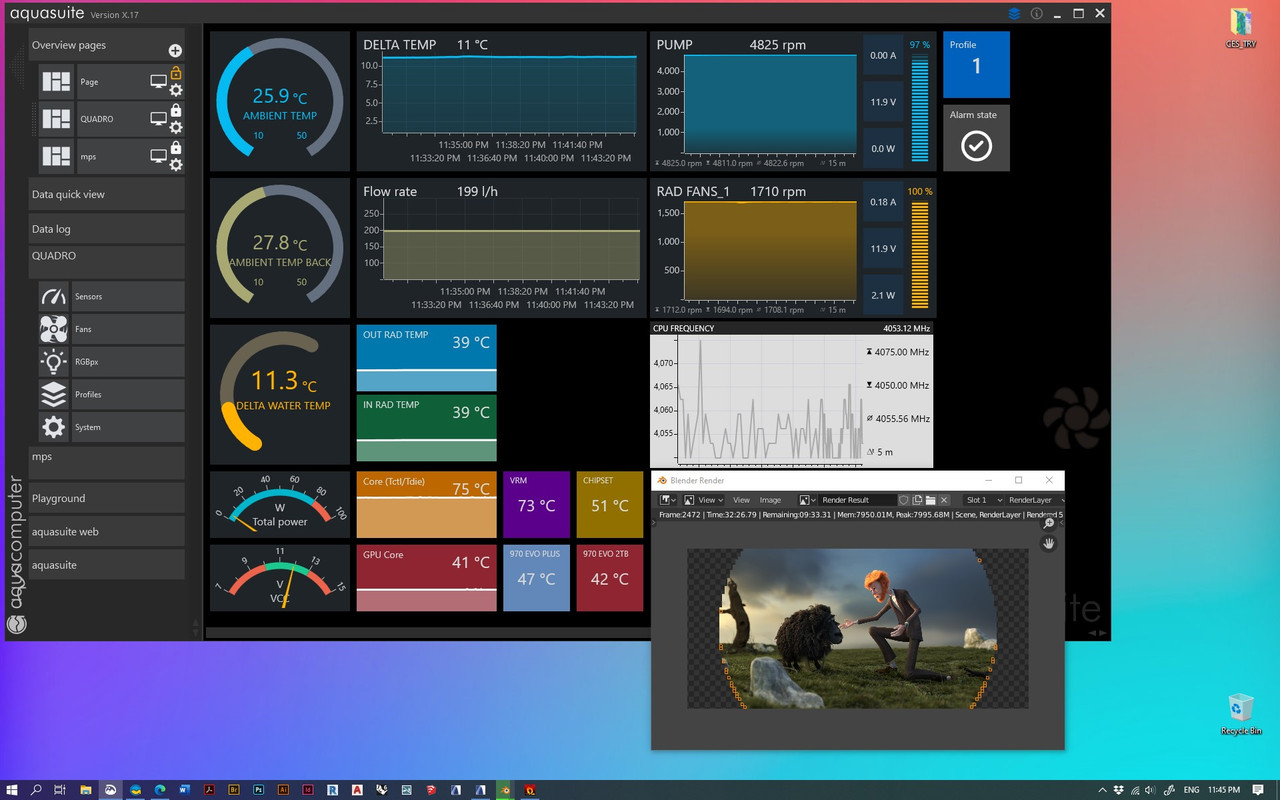Open the Data log section

pyautogui.click(x=106, y=229)
